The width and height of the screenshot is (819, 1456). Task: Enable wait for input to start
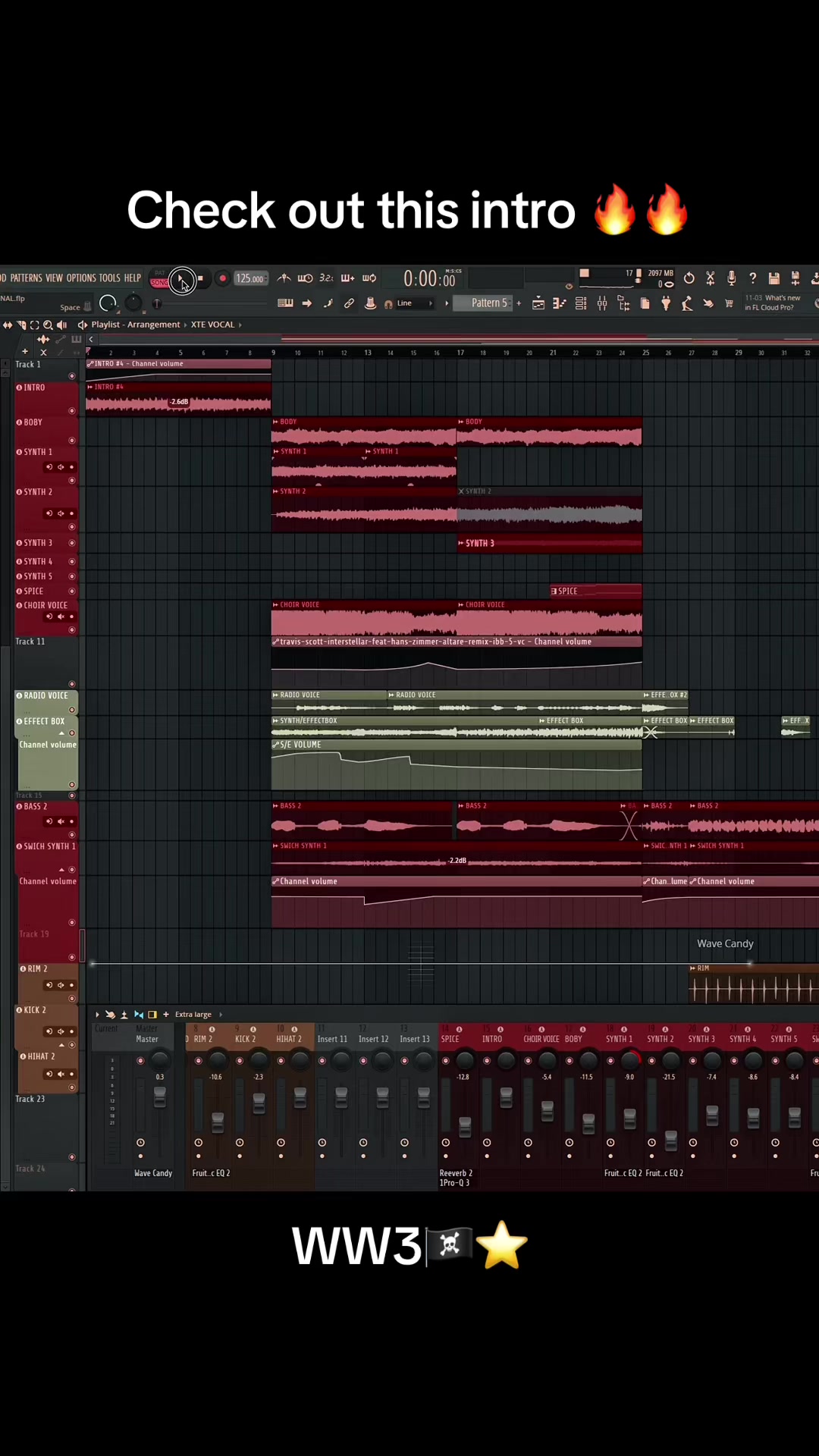[x=305, y=278]
